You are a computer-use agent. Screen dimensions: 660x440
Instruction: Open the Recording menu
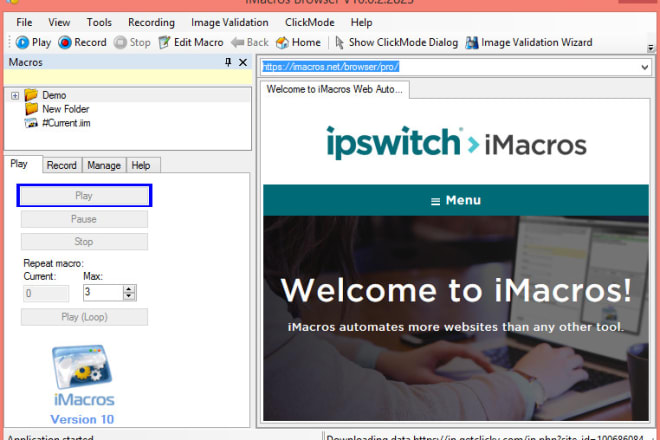point(151,22)
